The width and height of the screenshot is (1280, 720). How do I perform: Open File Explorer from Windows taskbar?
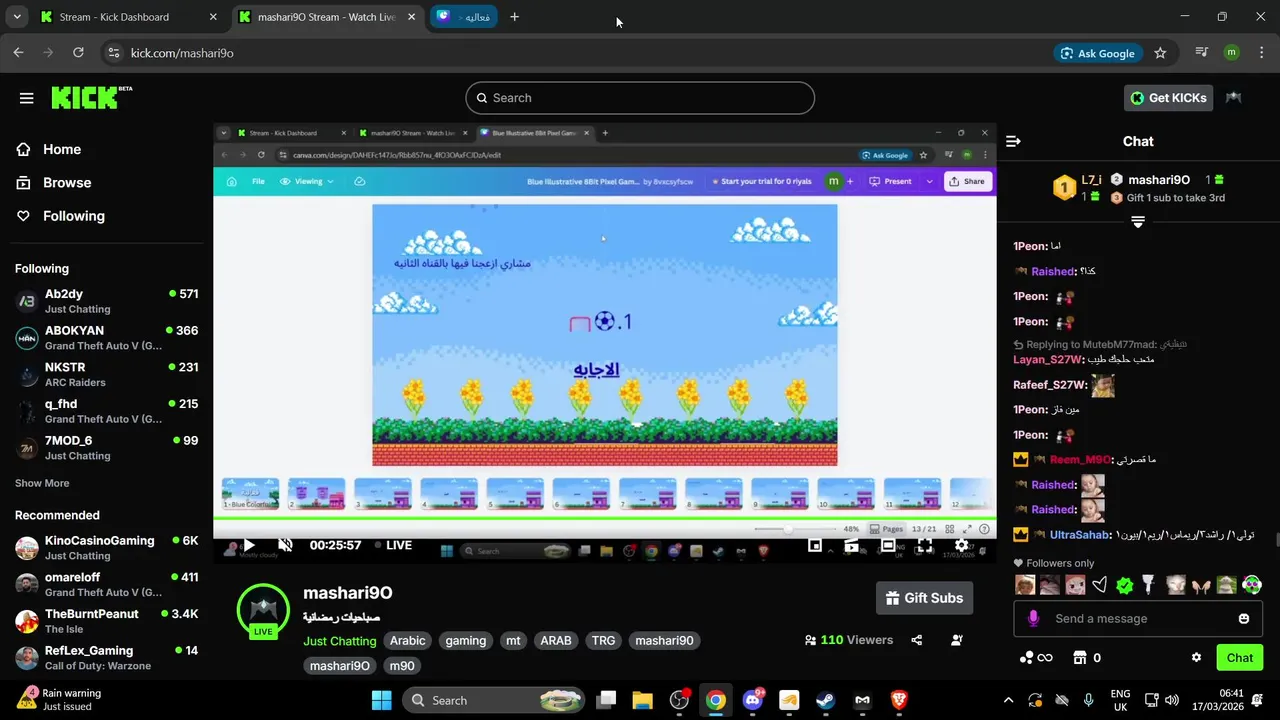point(642,700)
